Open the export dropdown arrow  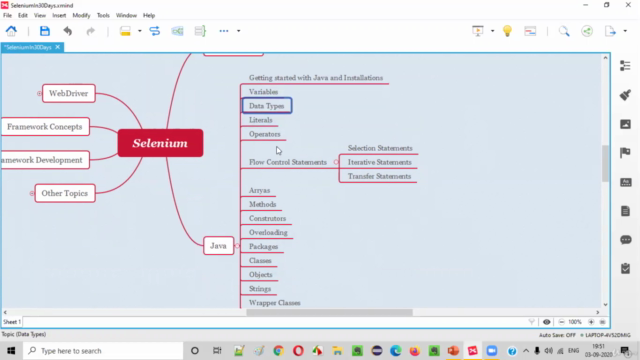625,31
